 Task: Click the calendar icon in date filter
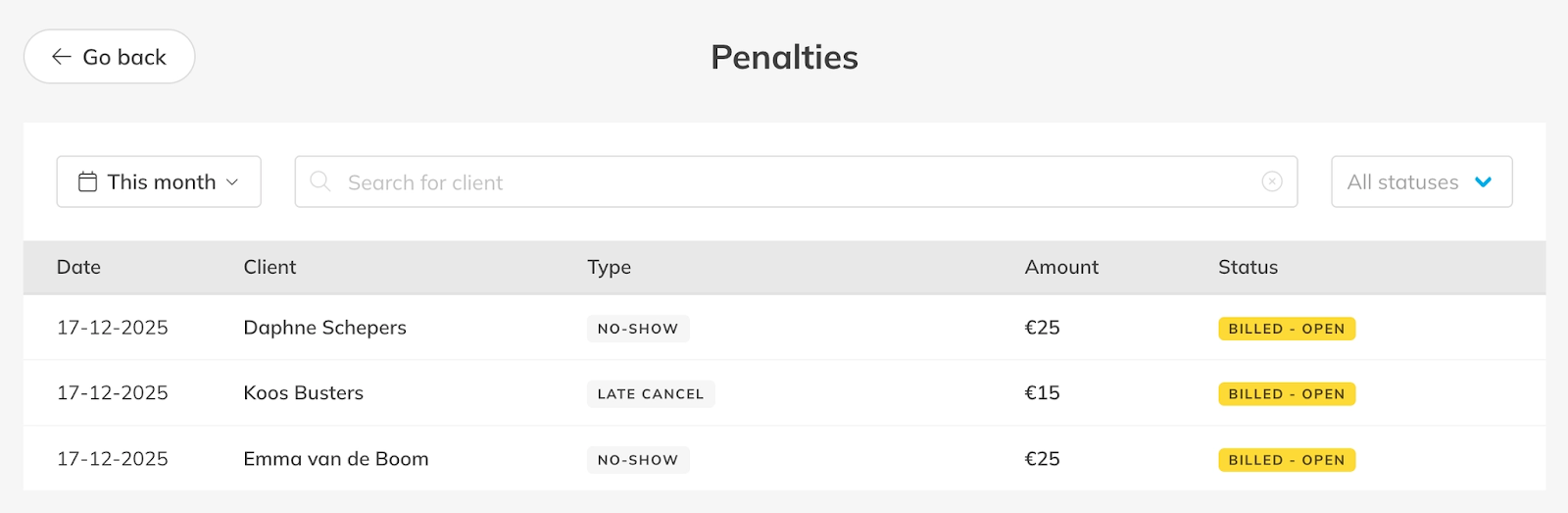coord(87,182)
